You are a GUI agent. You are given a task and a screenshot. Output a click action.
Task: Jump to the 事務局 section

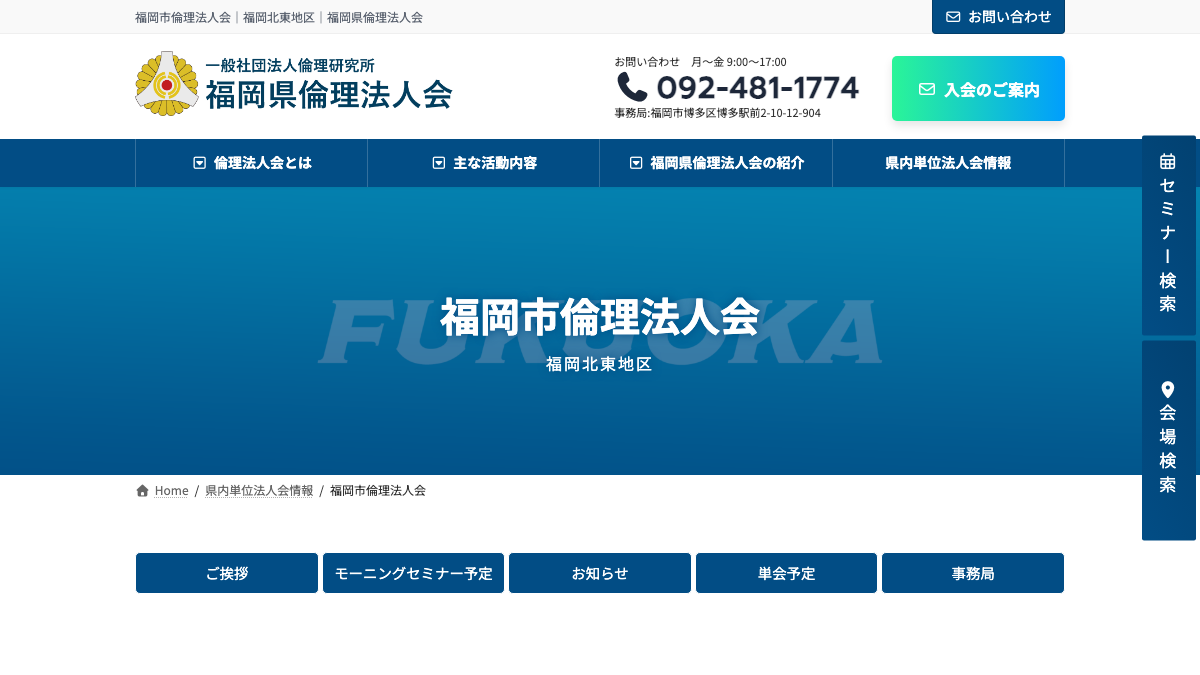(973, 573)
